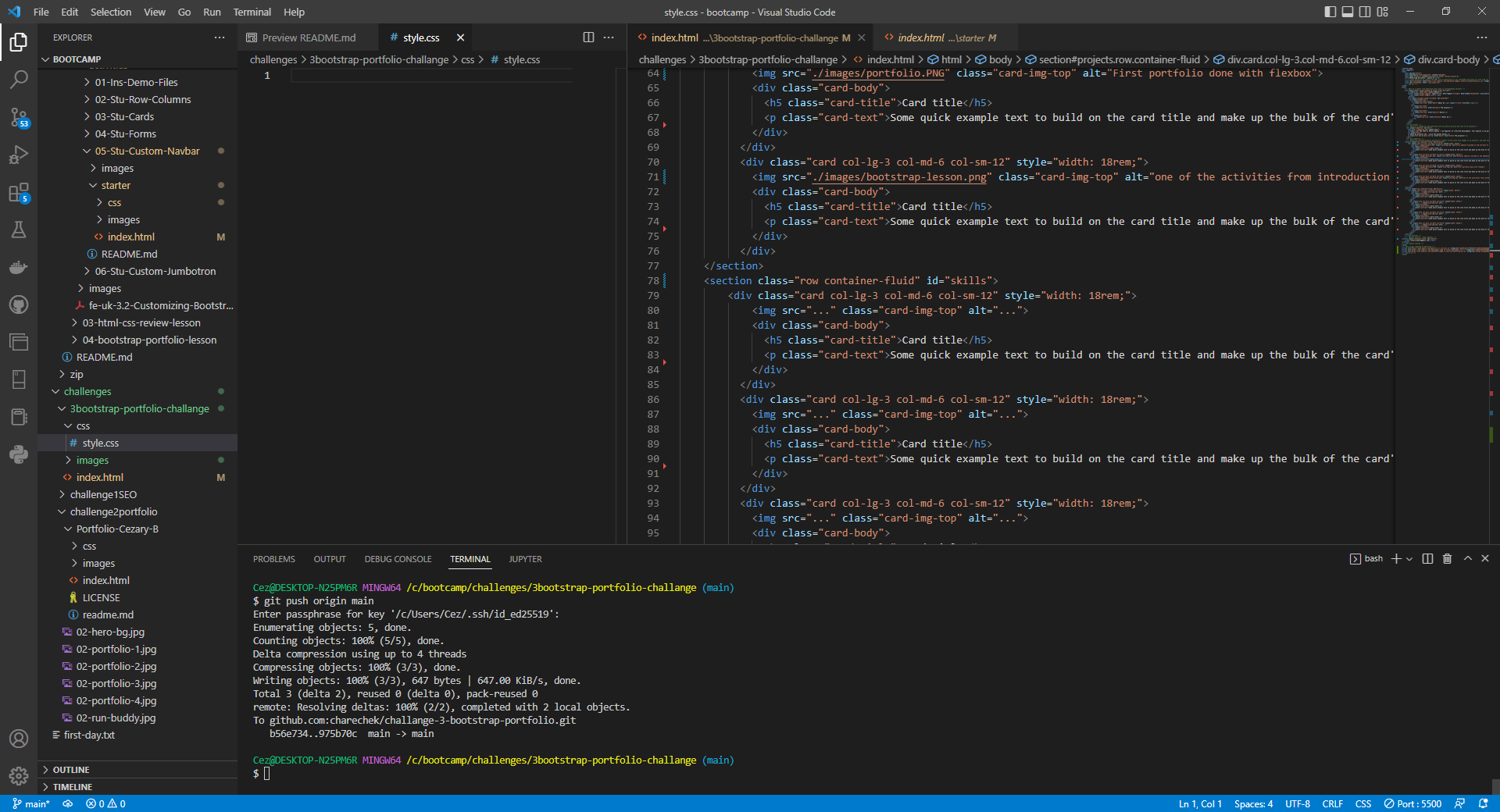
Task: Click style.css in the breadcrumb path
Action: [x=522, y=59]
